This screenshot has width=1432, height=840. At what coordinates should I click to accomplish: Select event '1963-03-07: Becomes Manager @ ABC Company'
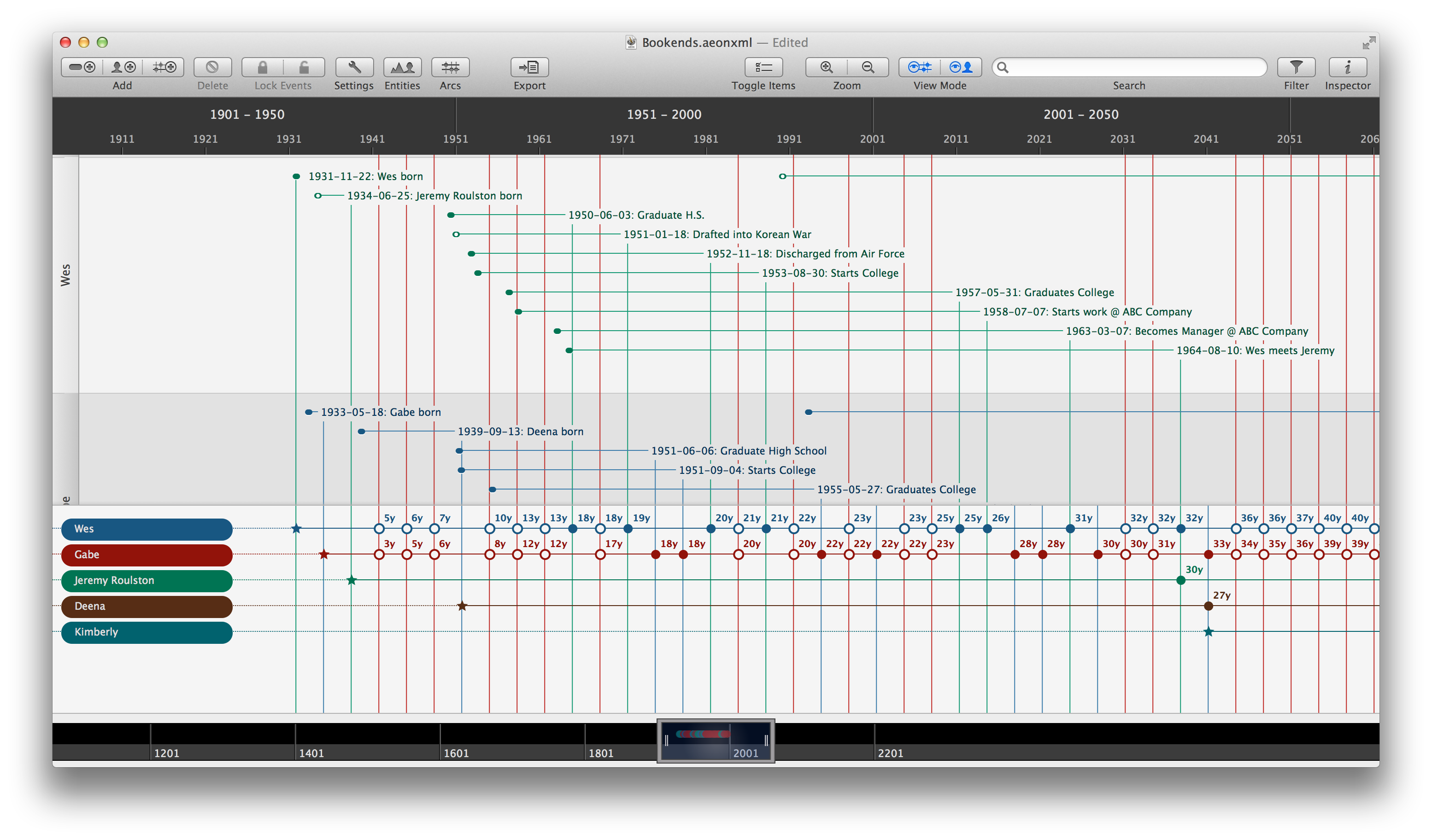1187,331
